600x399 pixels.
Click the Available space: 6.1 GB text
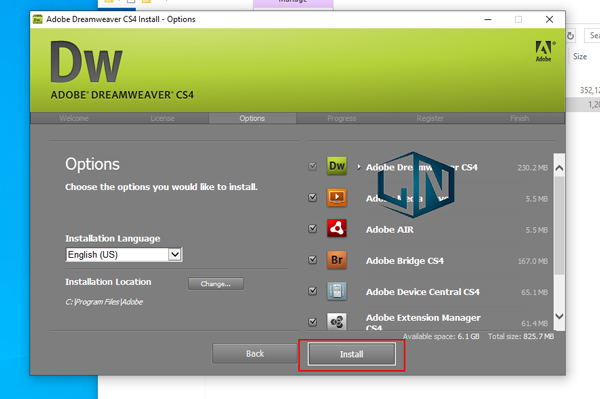441,337
